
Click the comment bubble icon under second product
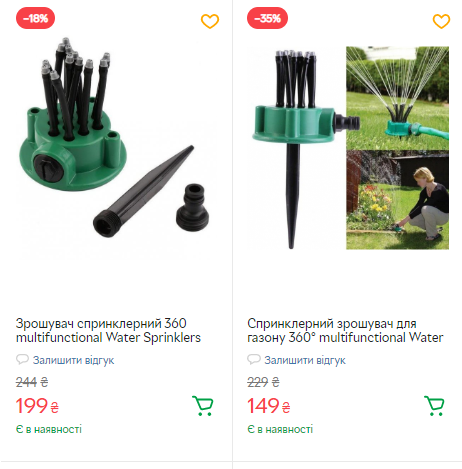click(x=254, y=359)
